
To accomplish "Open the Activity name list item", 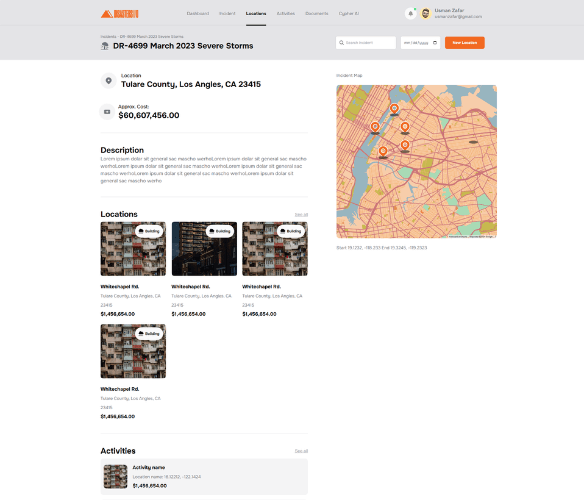I will tap(204, 477).
